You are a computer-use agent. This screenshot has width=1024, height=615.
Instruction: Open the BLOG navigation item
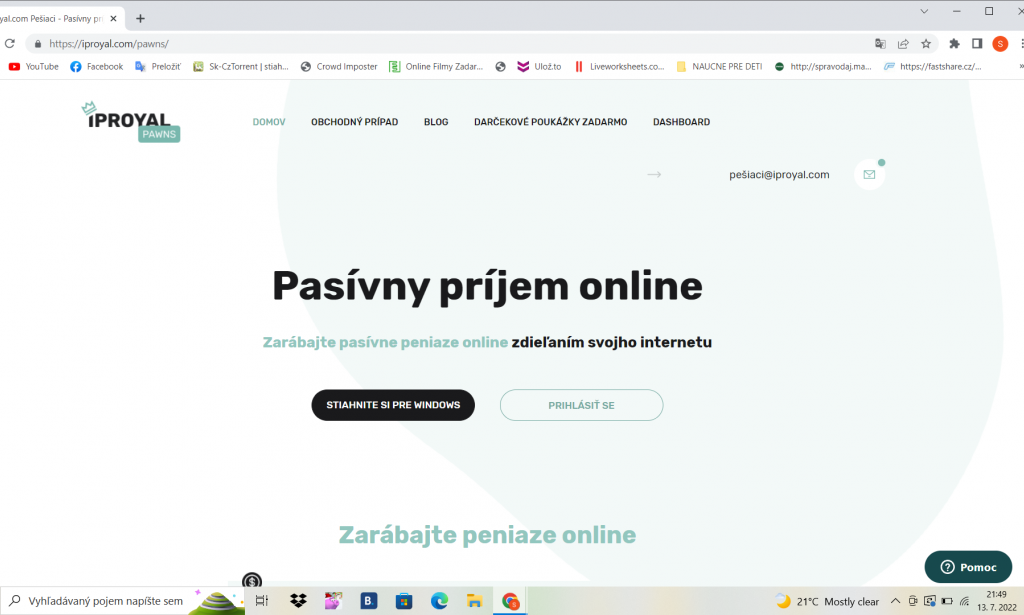436,121
